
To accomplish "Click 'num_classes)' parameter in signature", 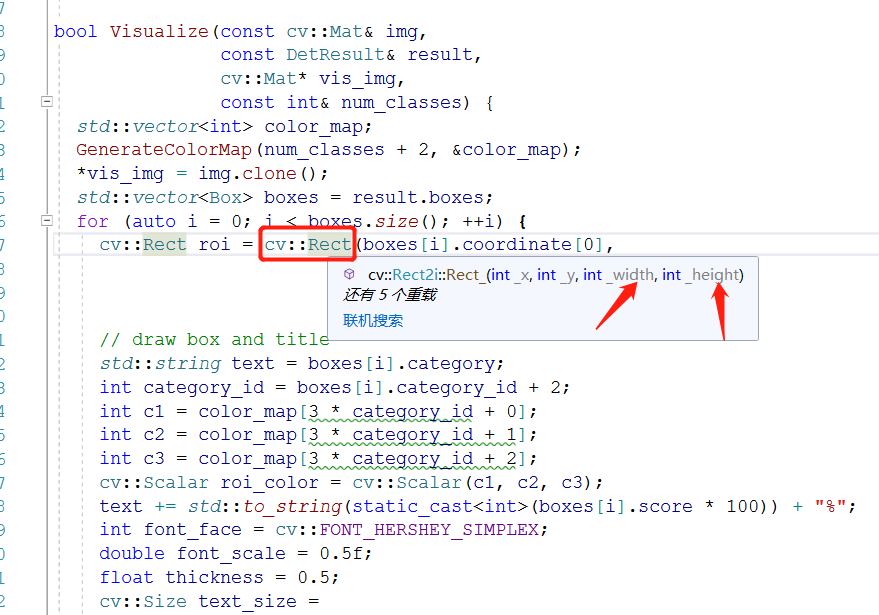I will pos(405,103).
